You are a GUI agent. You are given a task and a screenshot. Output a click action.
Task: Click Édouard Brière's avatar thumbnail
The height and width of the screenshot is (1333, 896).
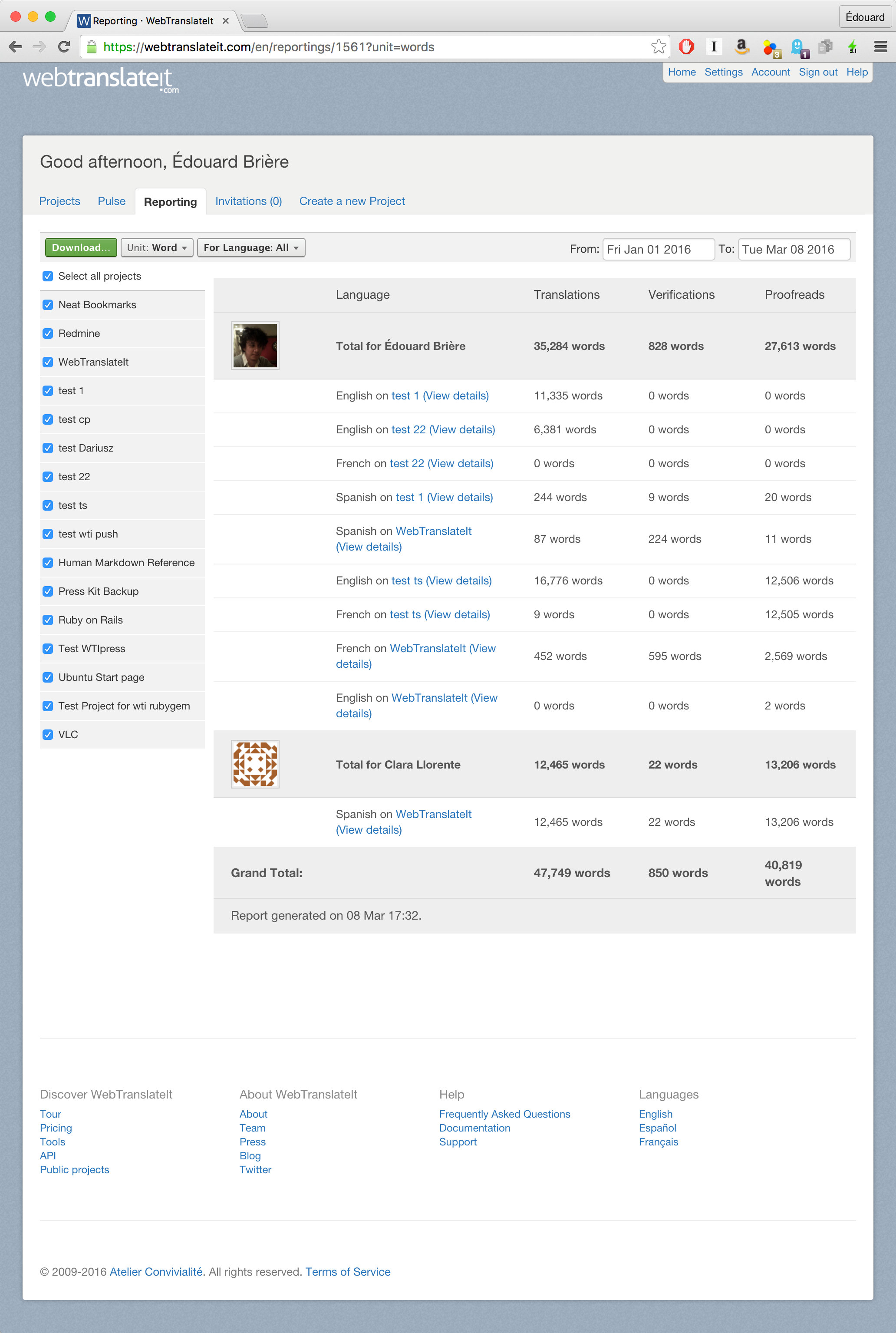[x=255, y=346]
